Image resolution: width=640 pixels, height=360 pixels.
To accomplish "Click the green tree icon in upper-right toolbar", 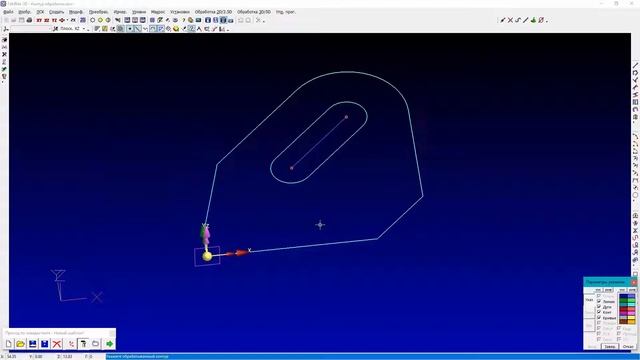I will 533,20.
